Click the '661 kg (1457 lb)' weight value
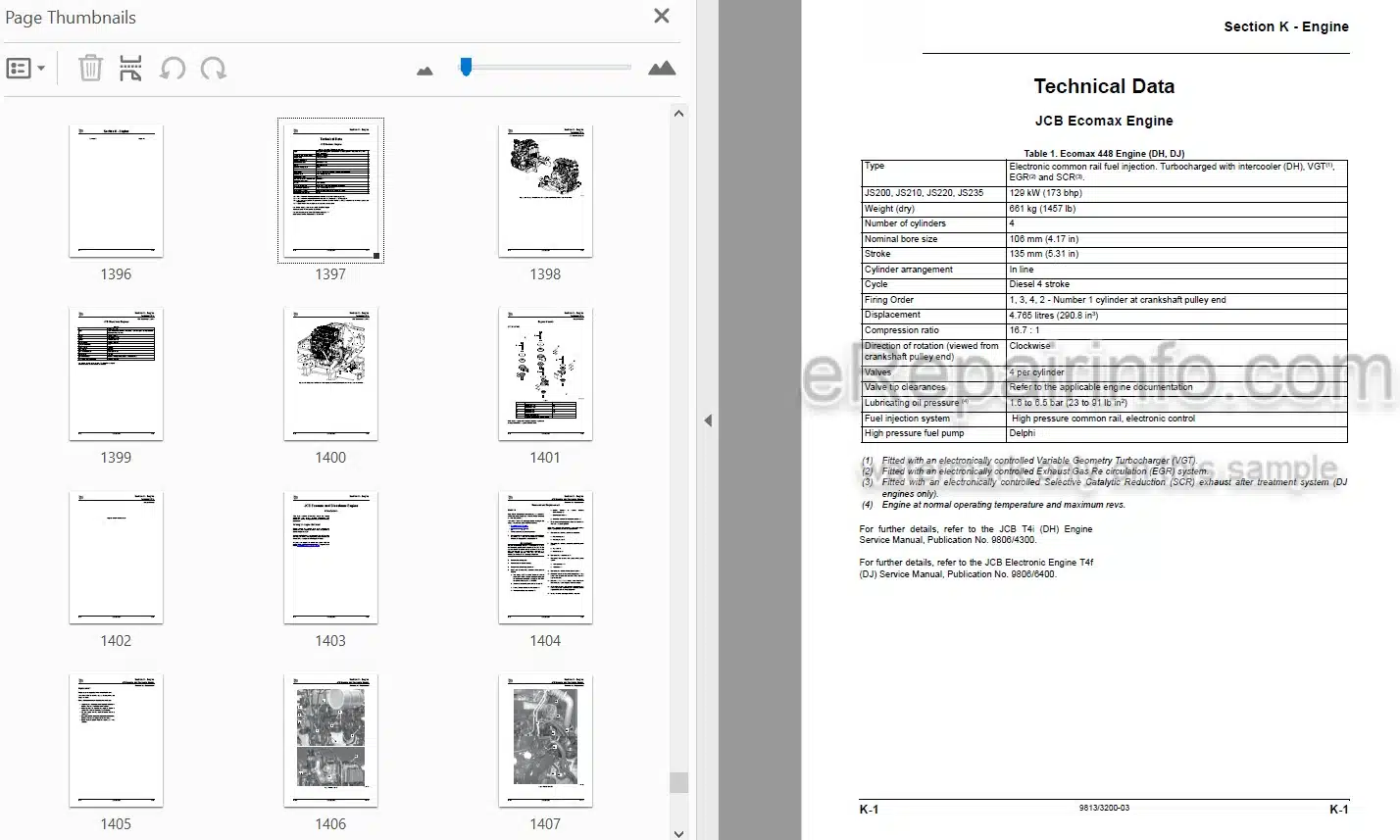The height and width of the screenshot is (840, 1400). pyautogui.click(x=1042, y=209)
